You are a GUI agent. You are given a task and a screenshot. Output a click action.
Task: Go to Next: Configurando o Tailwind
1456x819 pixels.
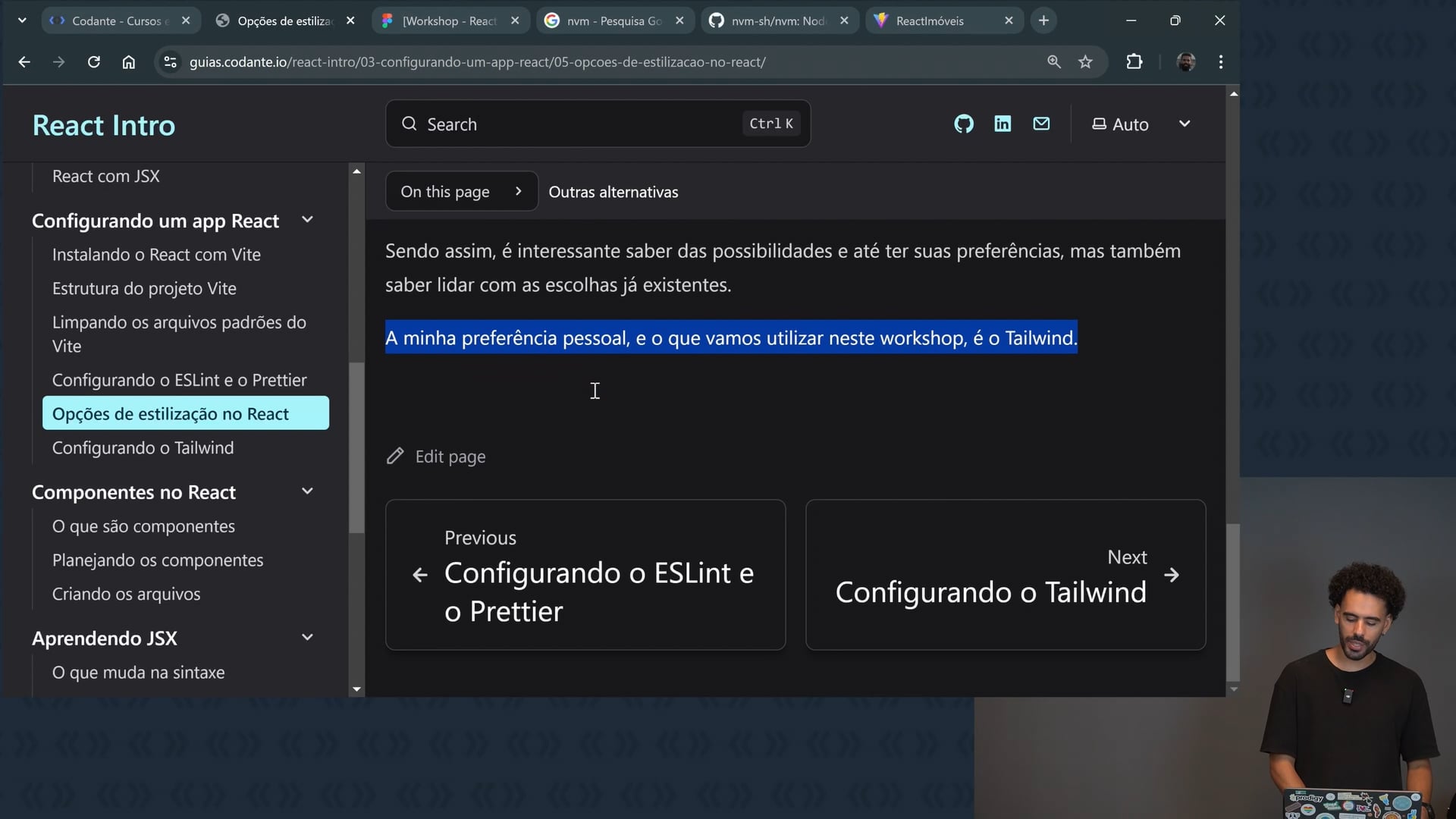point(1005,575)
